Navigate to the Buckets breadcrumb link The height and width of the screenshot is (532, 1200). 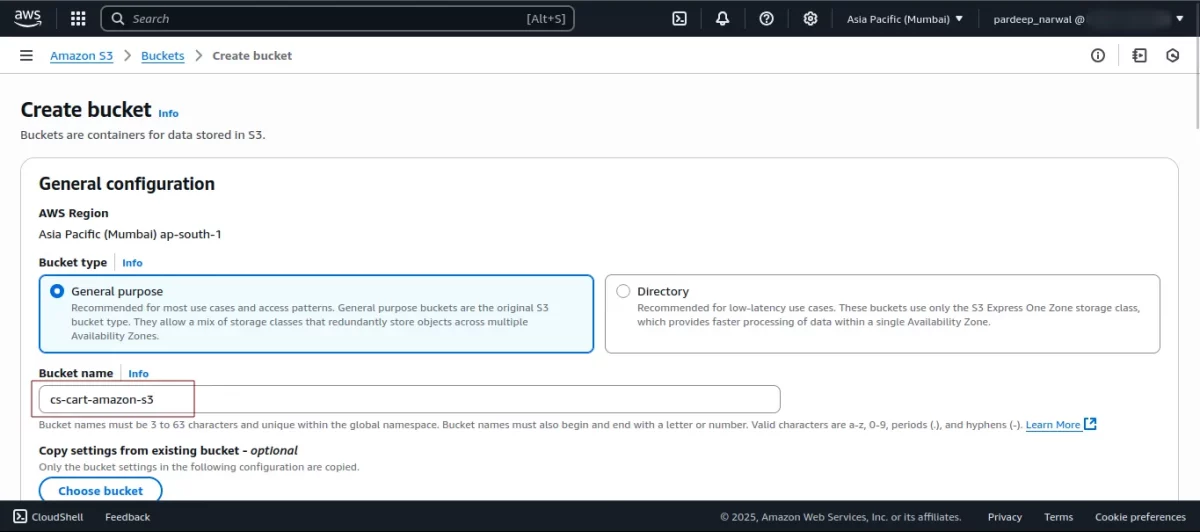[x=163, y=56]
